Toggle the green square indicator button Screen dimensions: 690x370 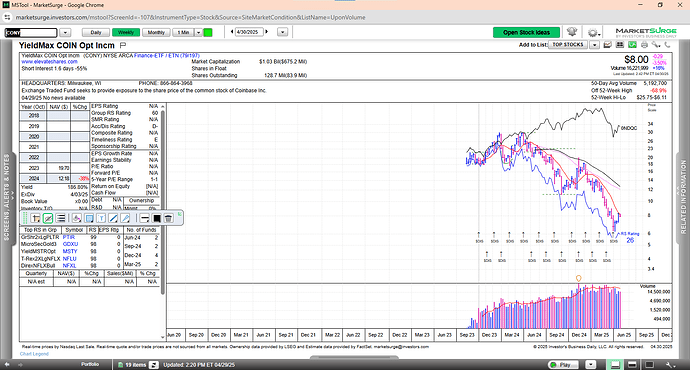click(x=208, y=33)
